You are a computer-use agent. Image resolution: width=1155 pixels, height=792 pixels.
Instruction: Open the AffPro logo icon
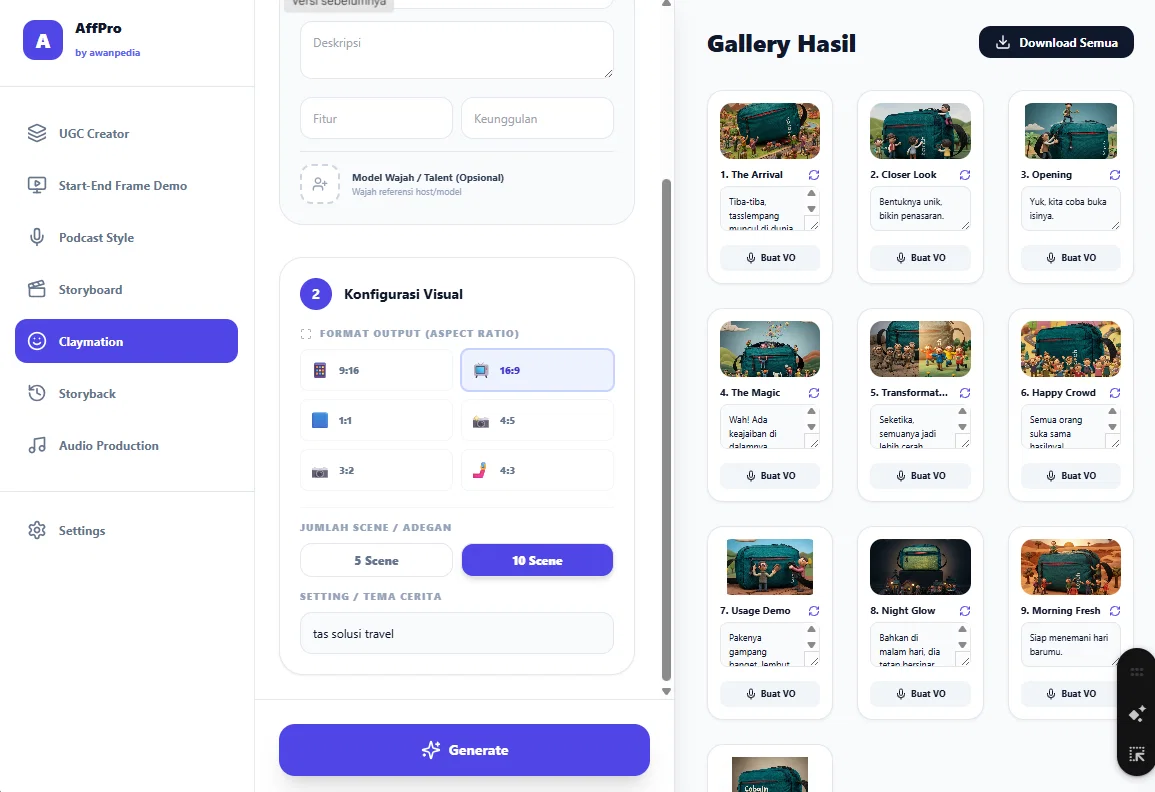pos(43,40)
